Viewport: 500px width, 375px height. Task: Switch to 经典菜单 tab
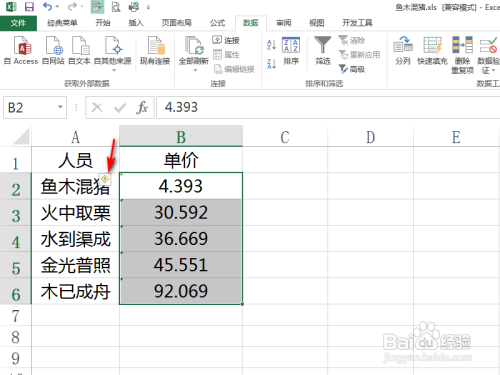[x=62, y=23]
